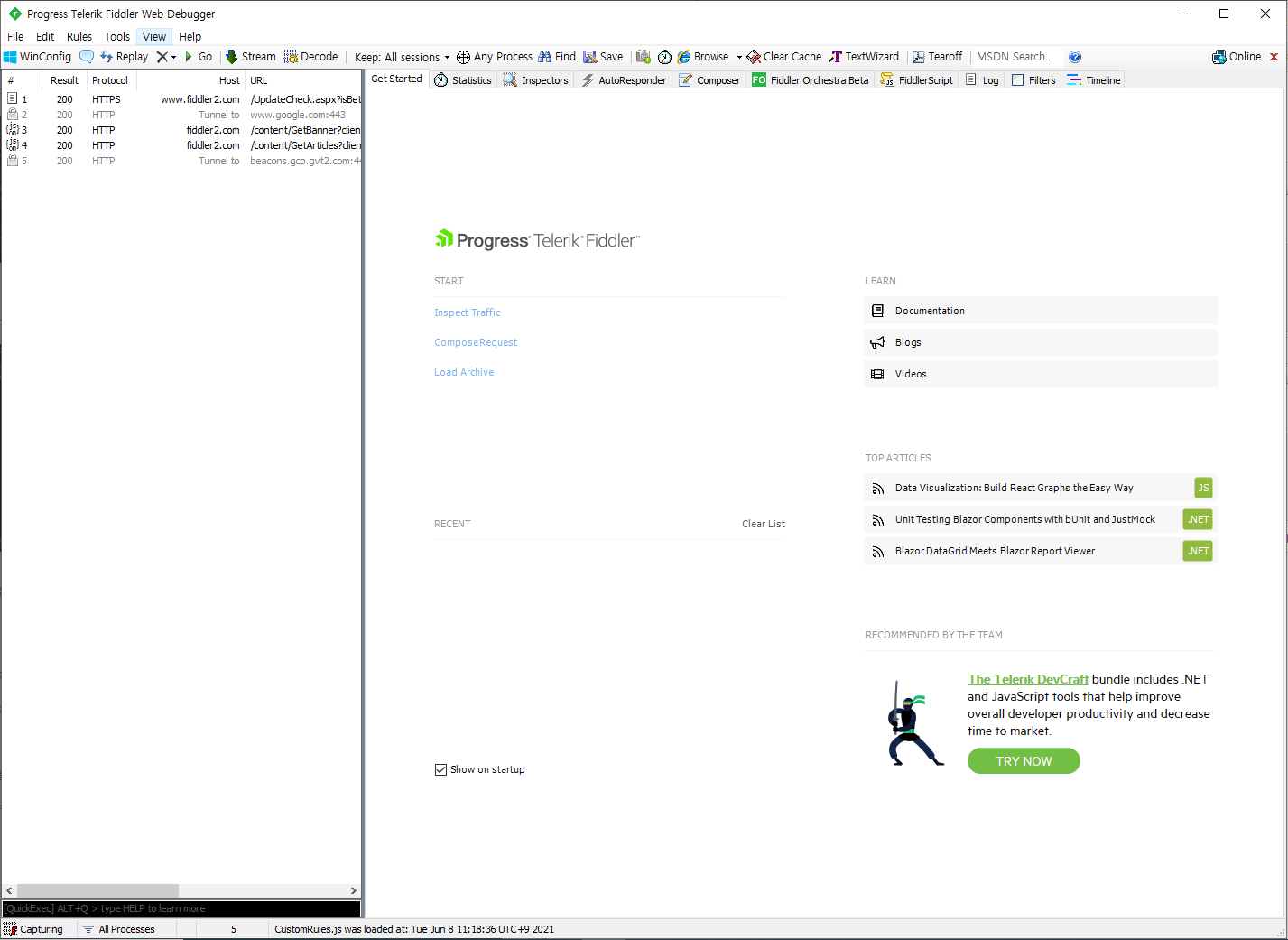Open the Tools menu
Screen dimensions: 1288x940
point(117,36)
